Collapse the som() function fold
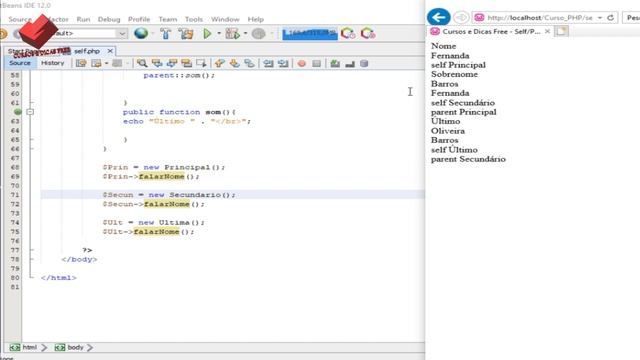640x360 pixels. [30, 112]
